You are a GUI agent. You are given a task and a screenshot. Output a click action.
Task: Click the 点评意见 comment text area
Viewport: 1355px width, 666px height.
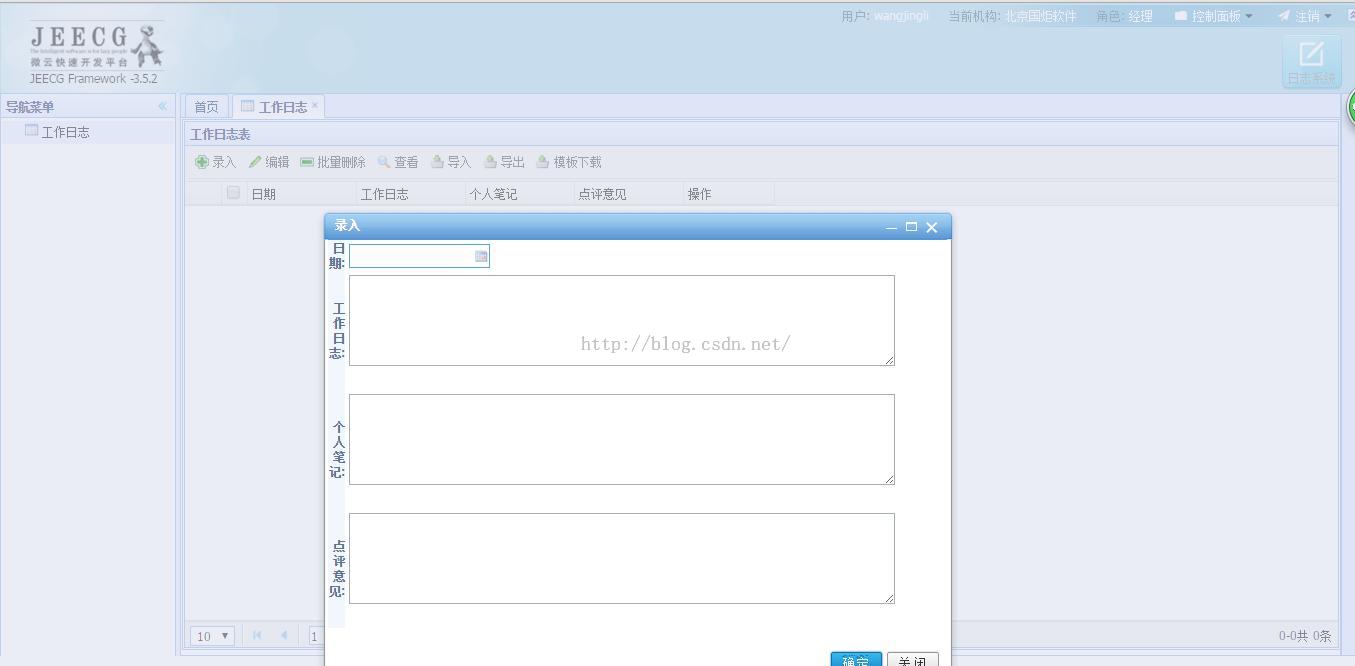pos(621,558)
